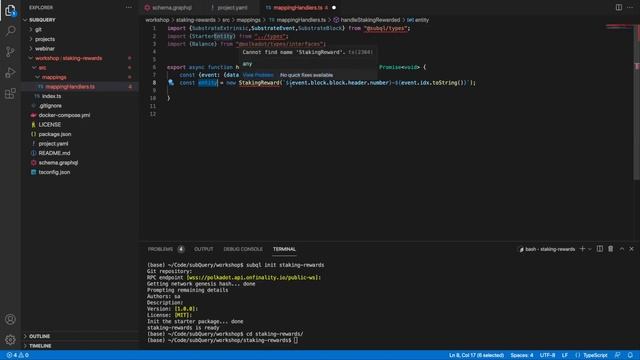
Task: Click the feedback icon in status bar
Action: click(618, 355)
